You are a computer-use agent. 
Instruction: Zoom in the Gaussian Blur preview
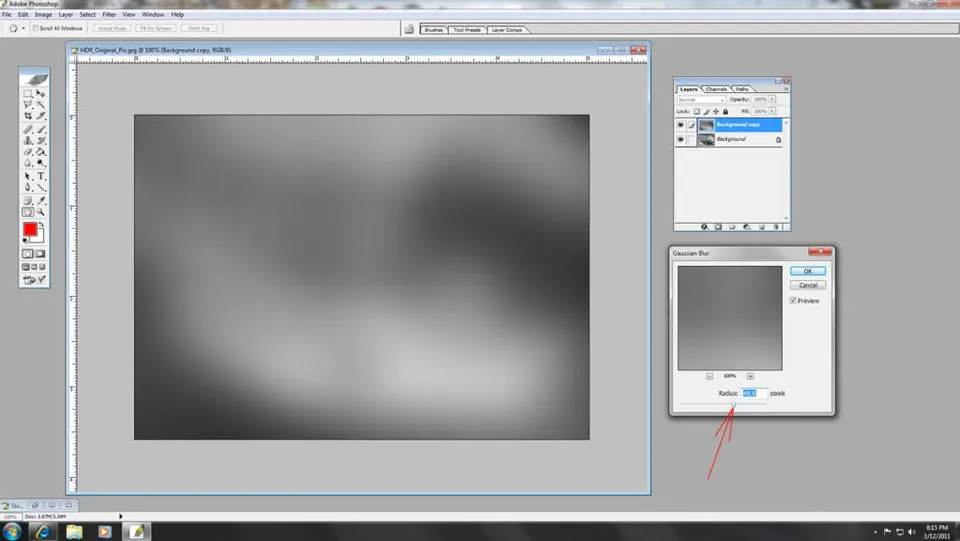tap(750, 376)
